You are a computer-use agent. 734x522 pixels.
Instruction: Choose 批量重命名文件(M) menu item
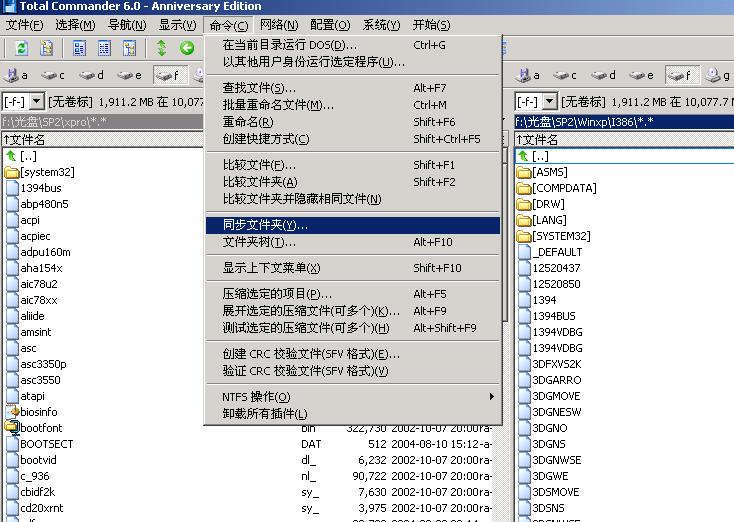tap(353, 105)
